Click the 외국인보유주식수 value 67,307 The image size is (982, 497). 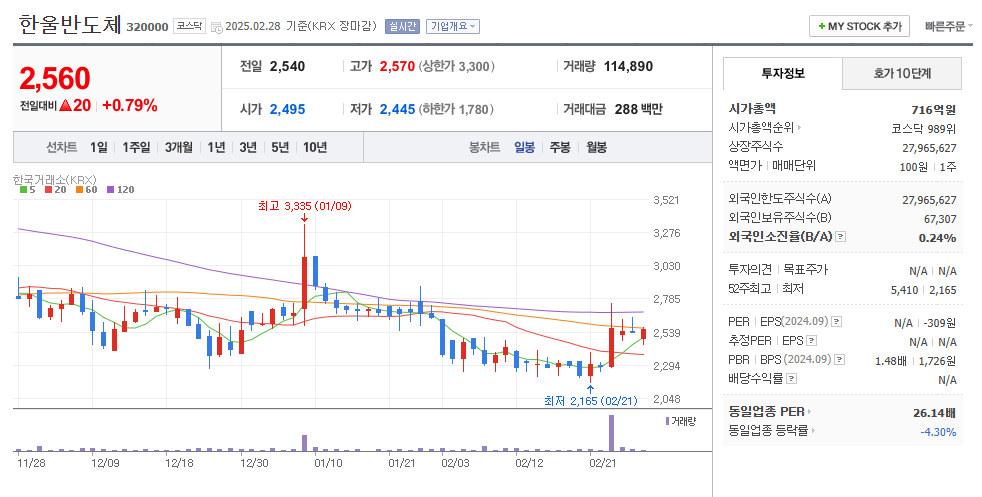click(940, 219)
